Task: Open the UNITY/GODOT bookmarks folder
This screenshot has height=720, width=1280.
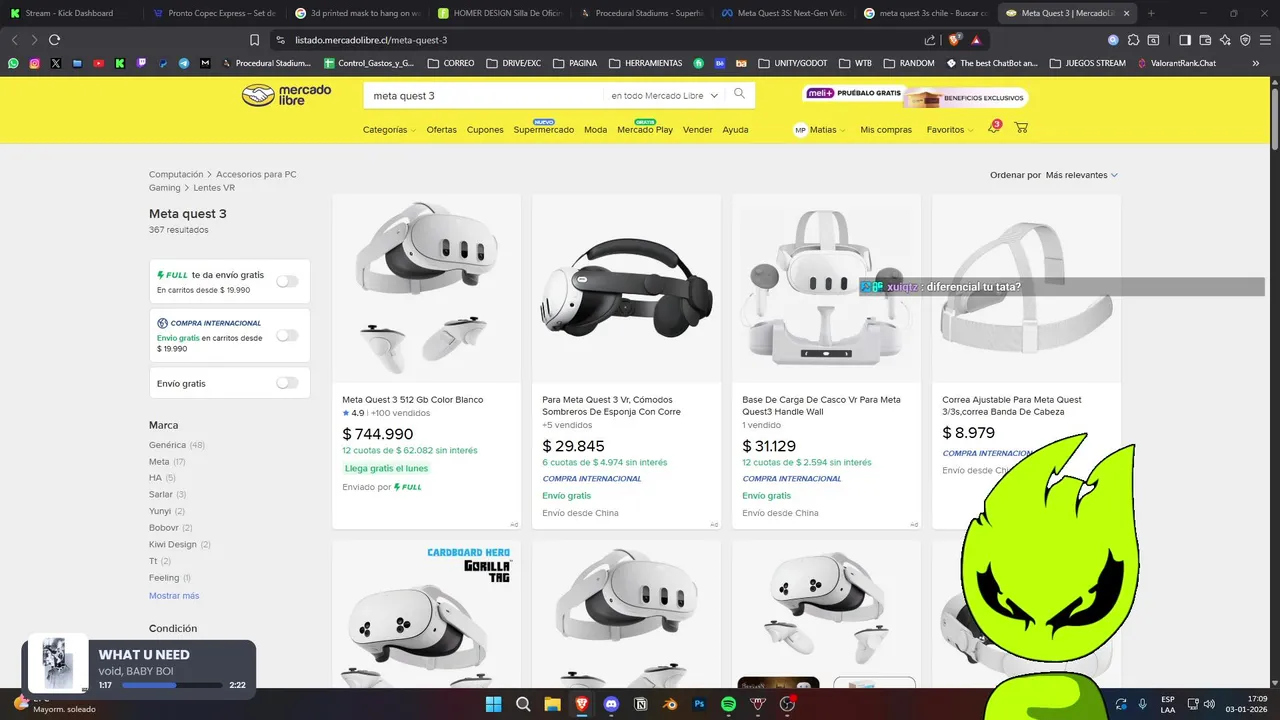Action: click(792, 63)
